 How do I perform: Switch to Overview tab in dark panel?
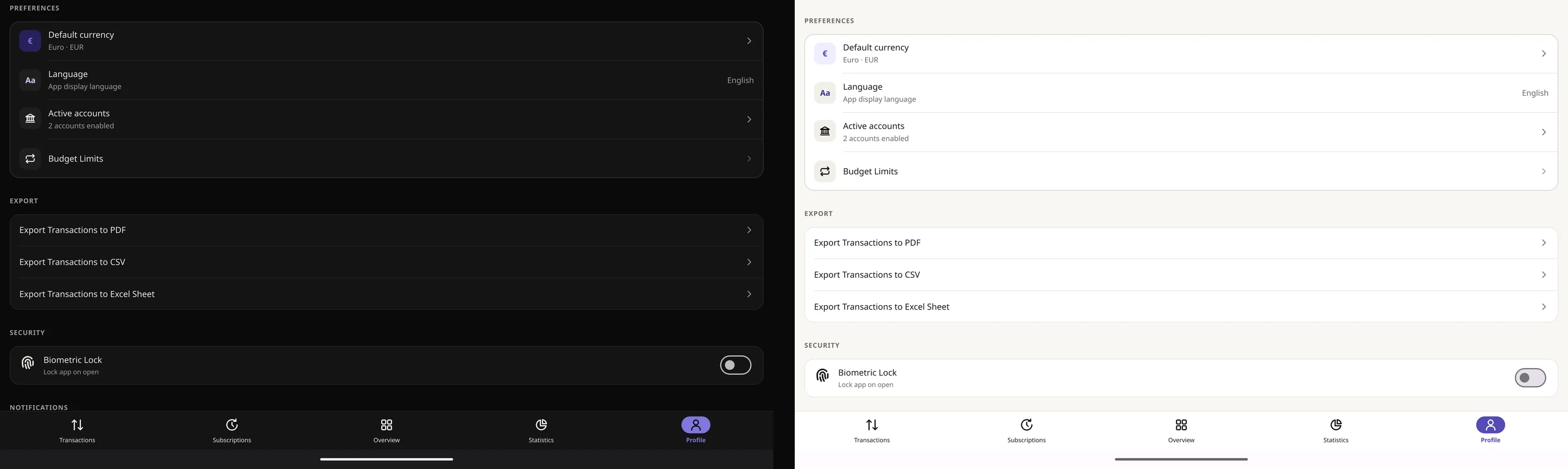pos(387,431)
